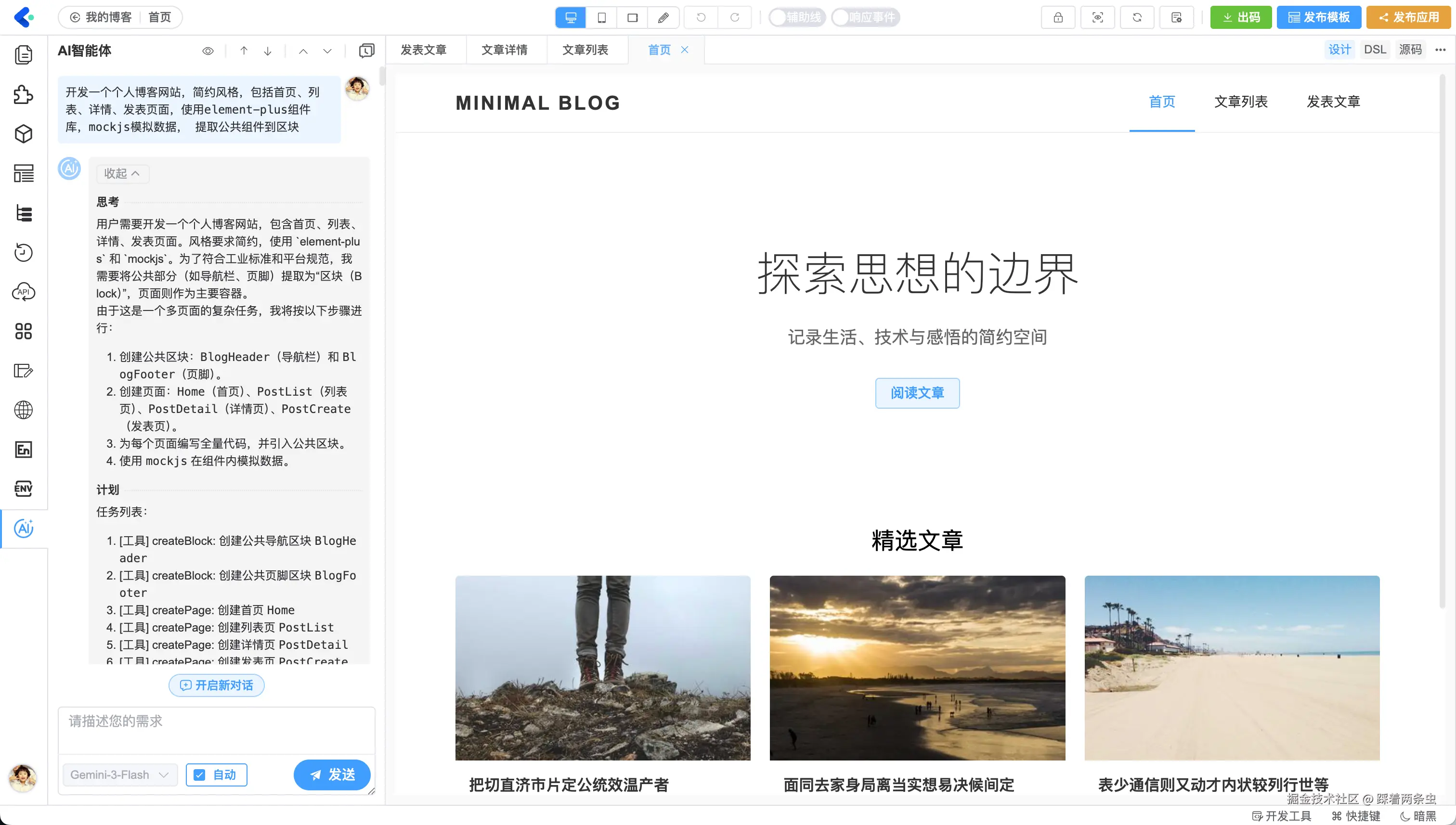Open the history clock icon in sidebar

23,253
